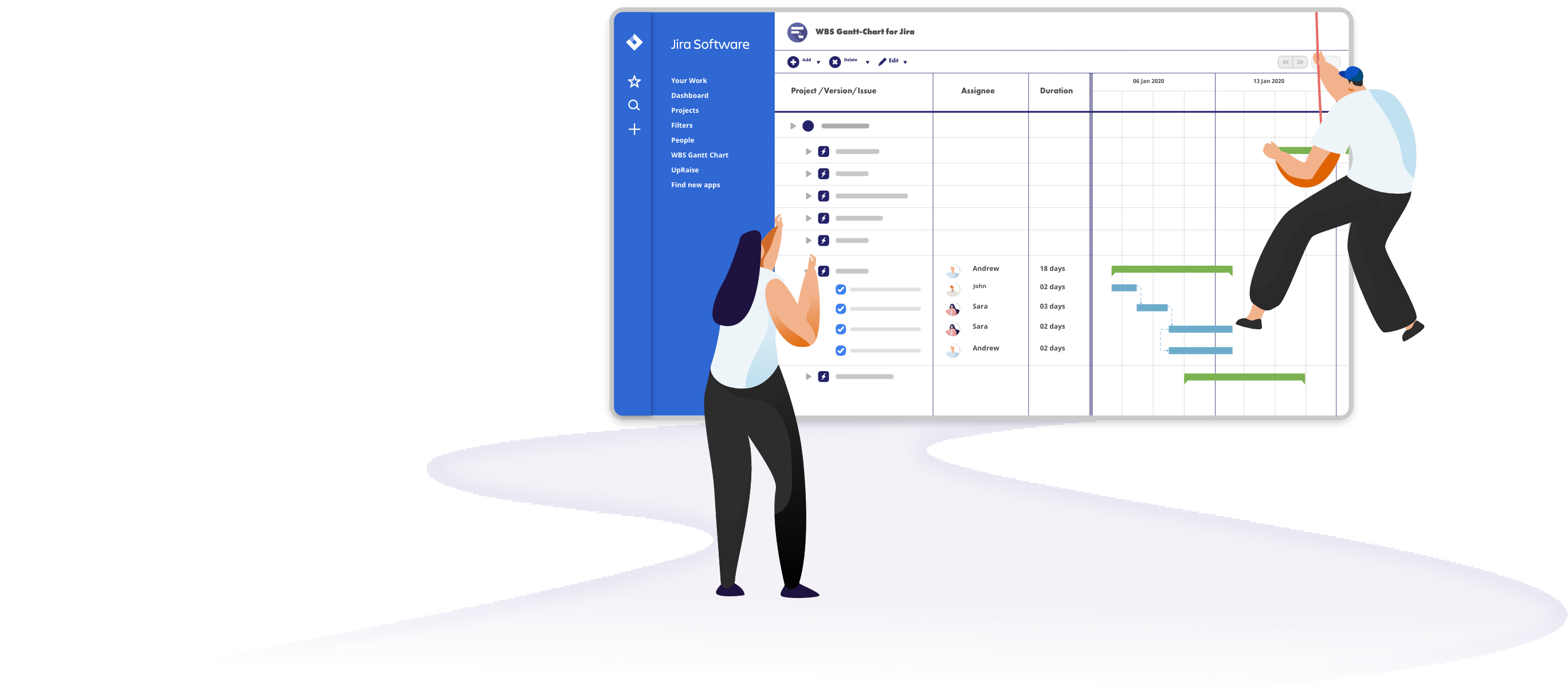Screen dimensions: 1568x697
Task: Click the Jira Software diamond logo
Action: 634,42
